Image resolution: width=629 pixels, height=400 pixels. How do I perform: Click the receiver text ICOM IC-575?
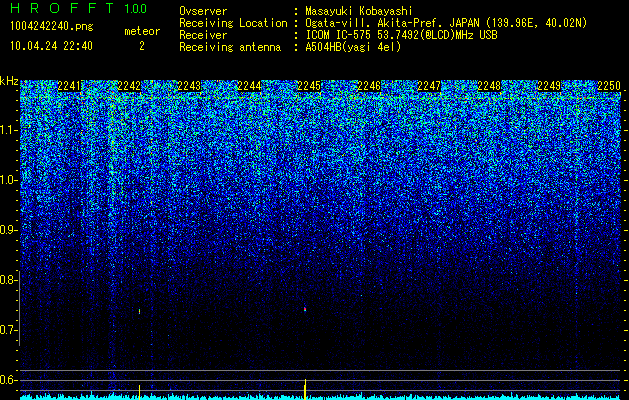coord(338,35)
